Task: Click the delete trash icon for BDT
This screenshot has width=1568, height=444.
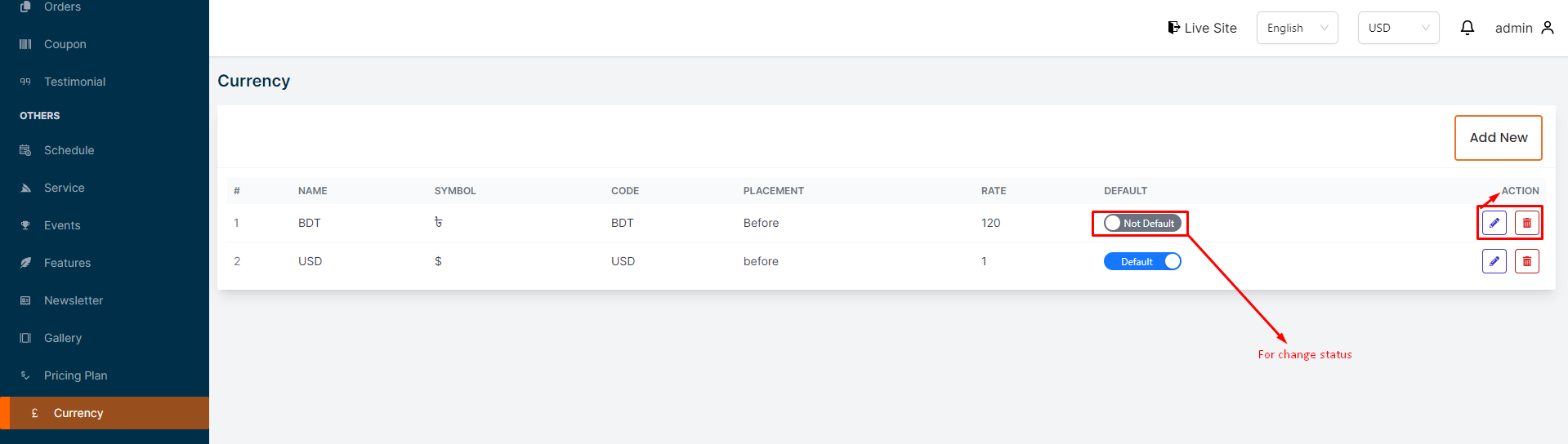Action: (x=1526, y=223)
